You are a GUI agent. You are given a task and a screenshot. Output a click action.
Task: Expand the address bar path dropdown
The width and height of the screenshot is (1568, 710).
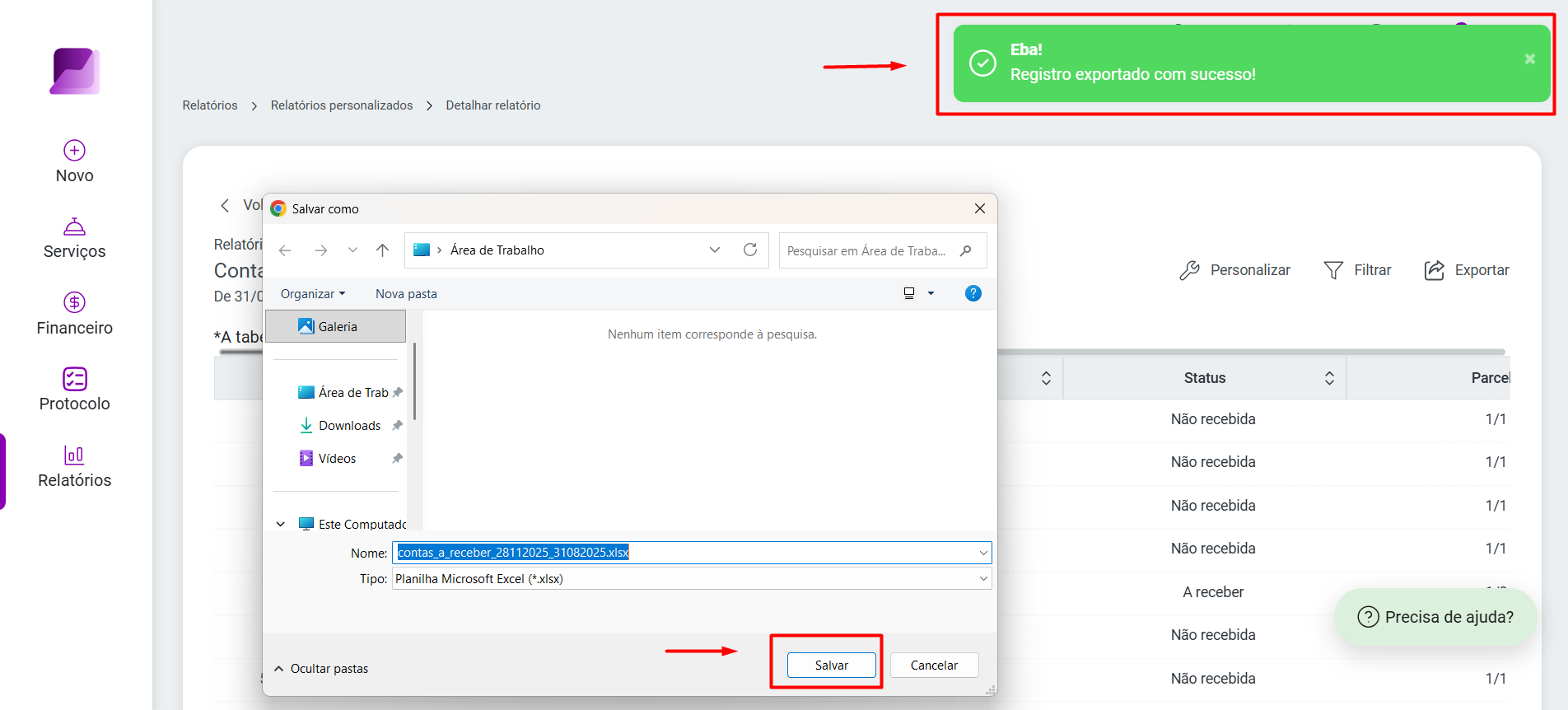coord(715,250)
